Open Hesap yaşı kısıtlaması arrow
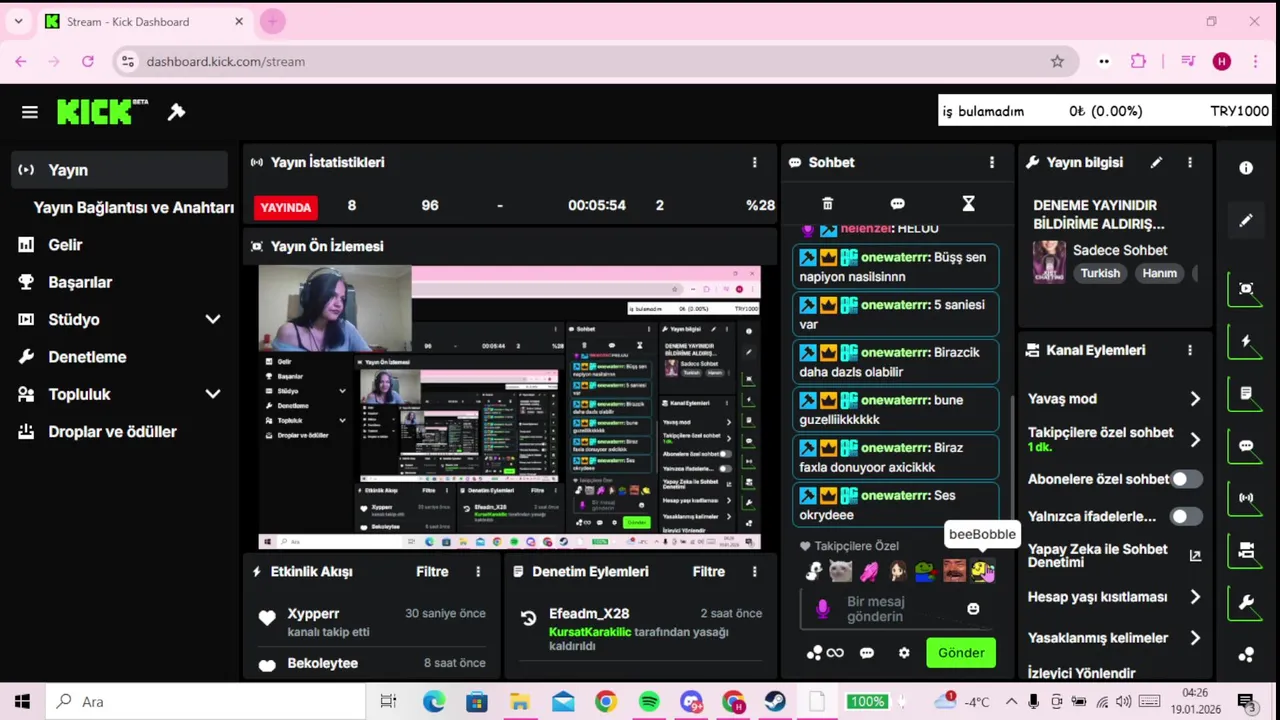The height and width of the screenshot is (720, 1280). coord(1195,597)
